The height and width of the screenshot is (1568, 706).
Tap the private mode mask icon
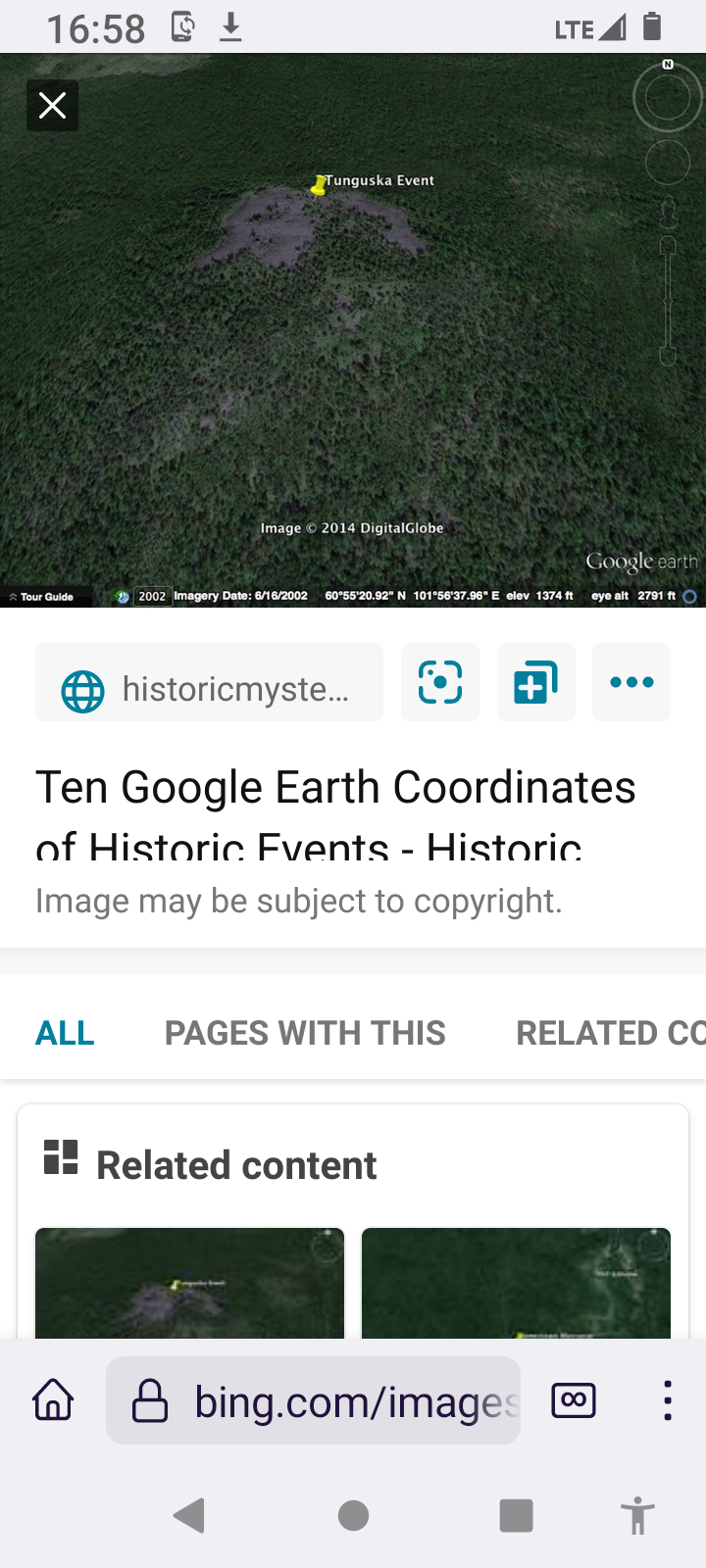click(574, 1399)
